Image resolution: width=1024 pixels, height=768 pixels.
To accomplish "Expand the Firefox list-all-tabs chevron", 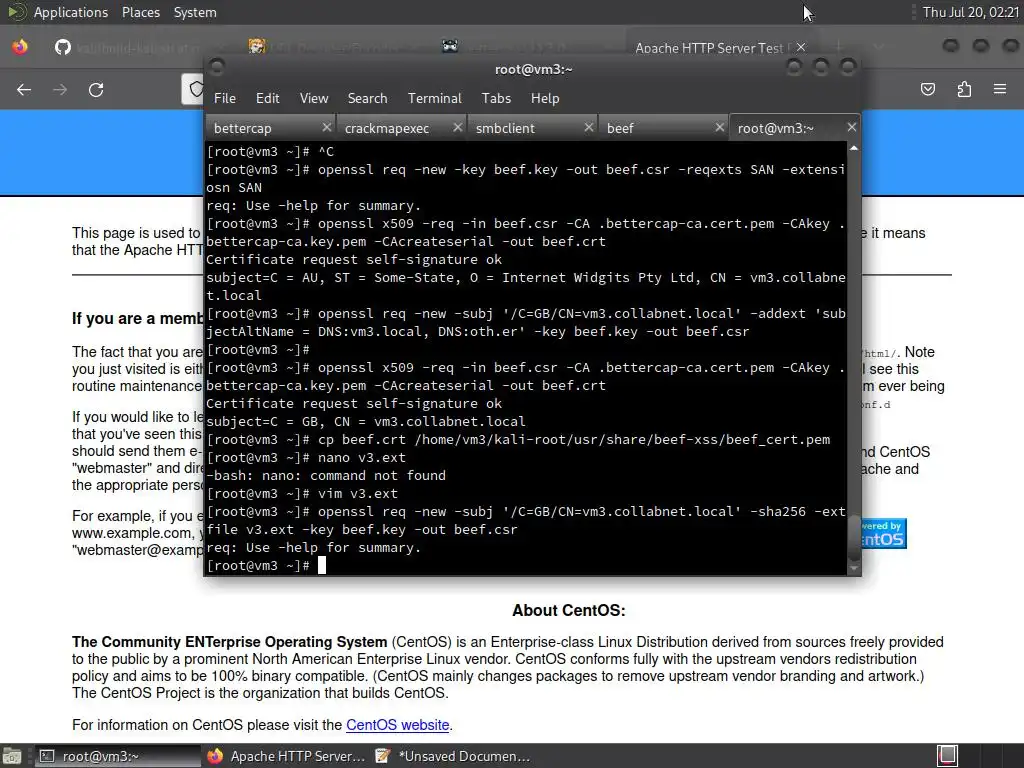I will pos(879,47).
